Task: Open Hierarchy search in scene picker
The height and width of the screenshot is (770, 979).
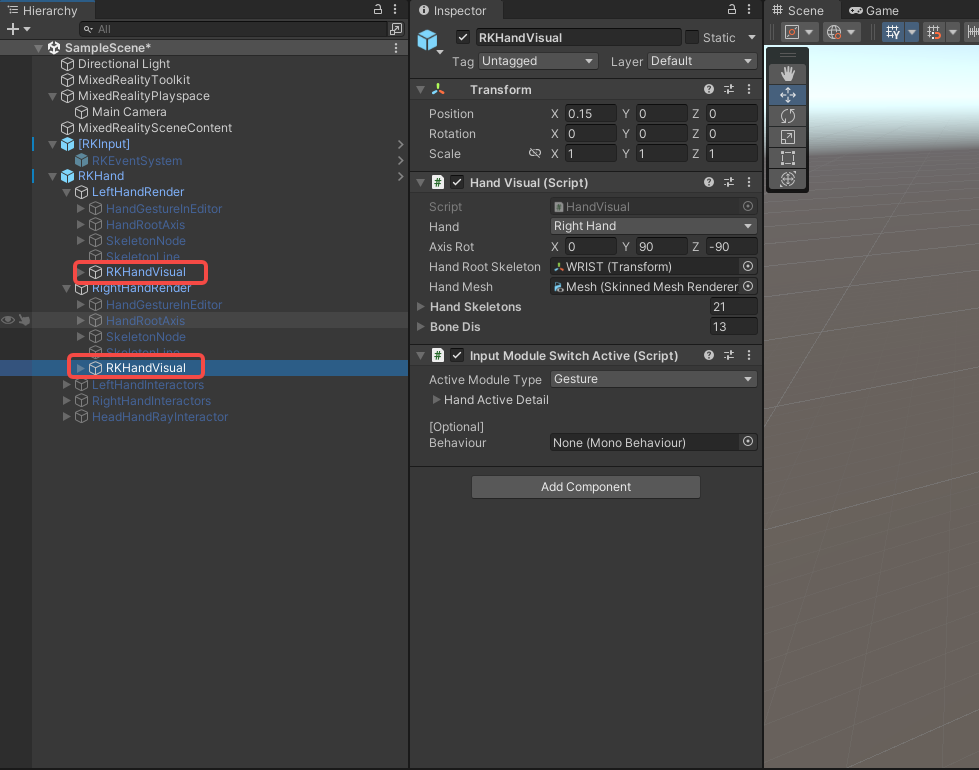Action: point(396,29)
